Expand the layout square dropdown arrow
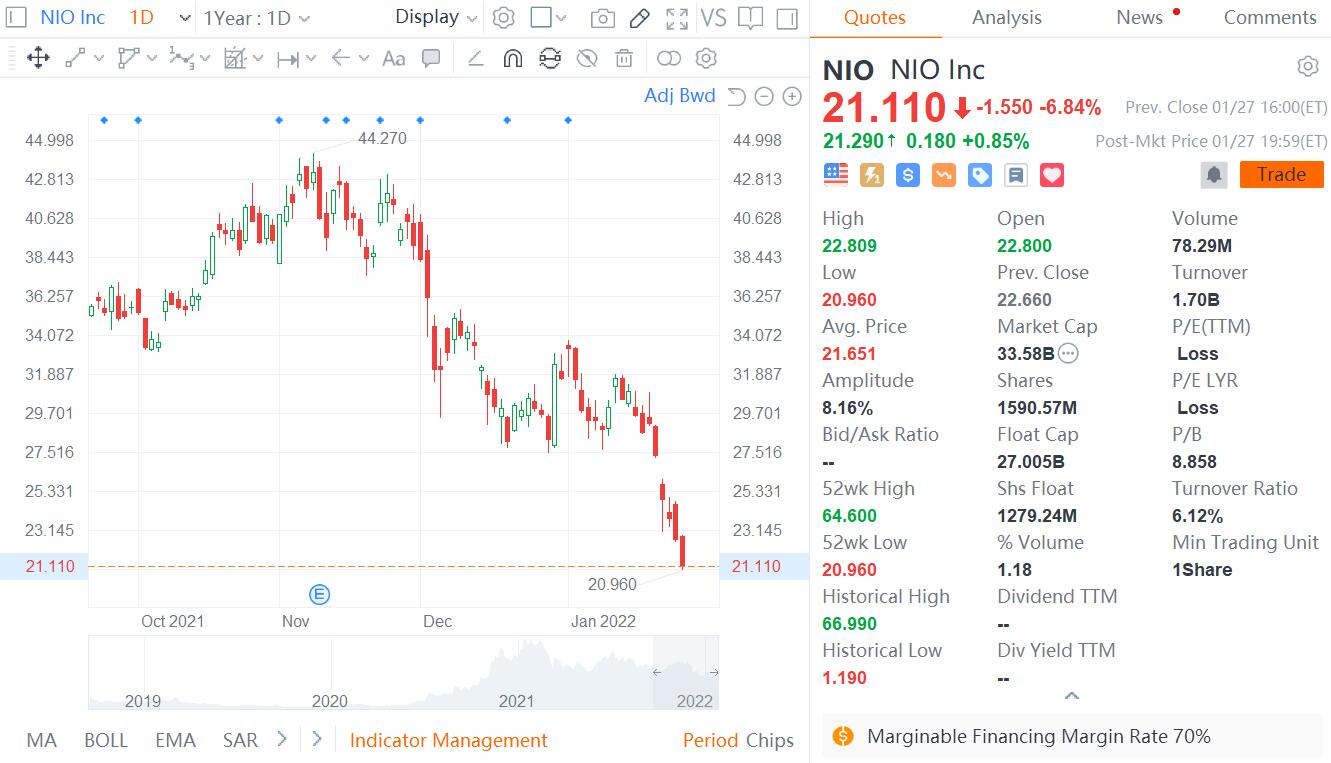1331x763 pixels. pyautogui.click(x=561, y=18)
